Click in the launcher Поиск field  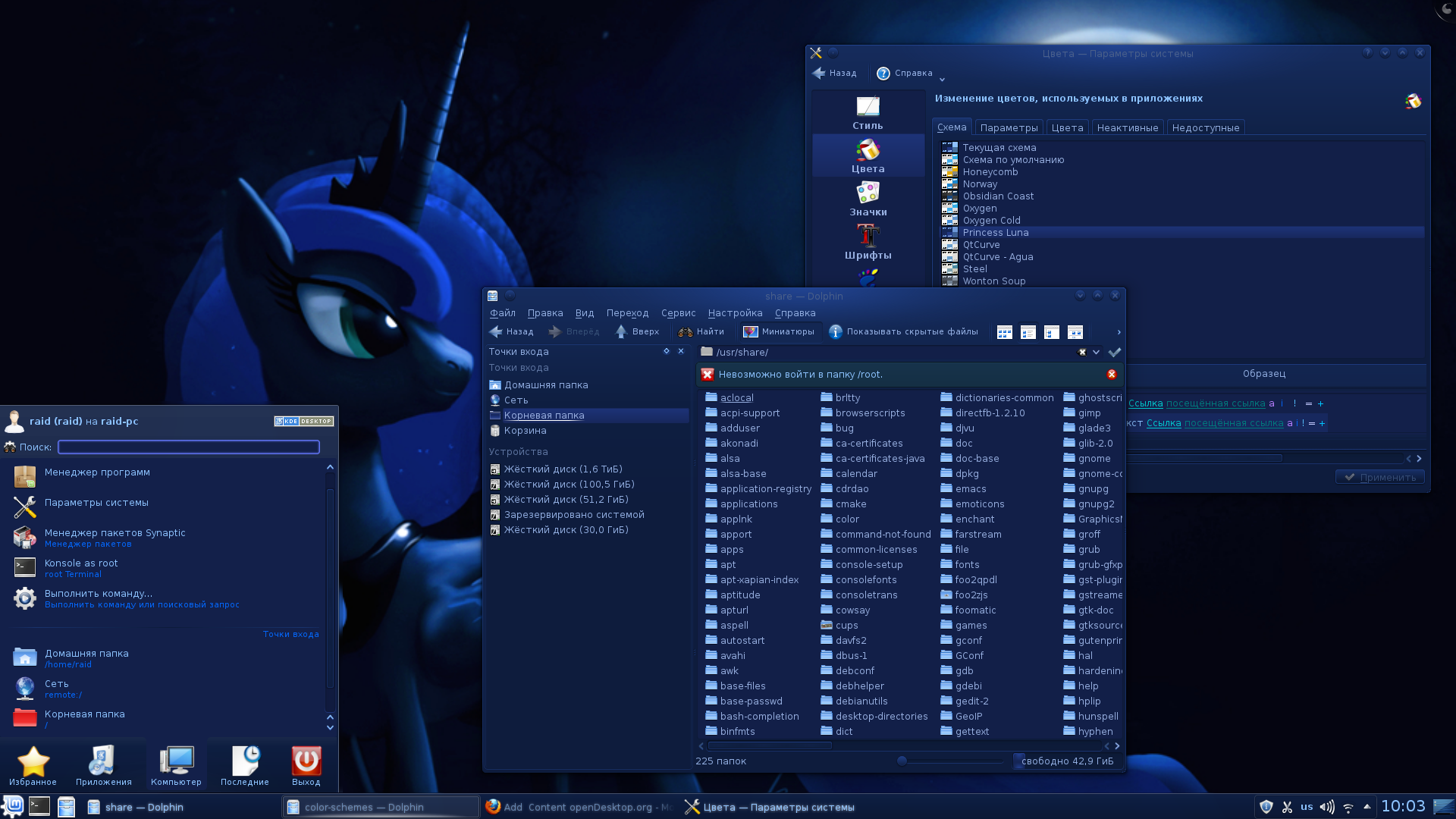188,447
